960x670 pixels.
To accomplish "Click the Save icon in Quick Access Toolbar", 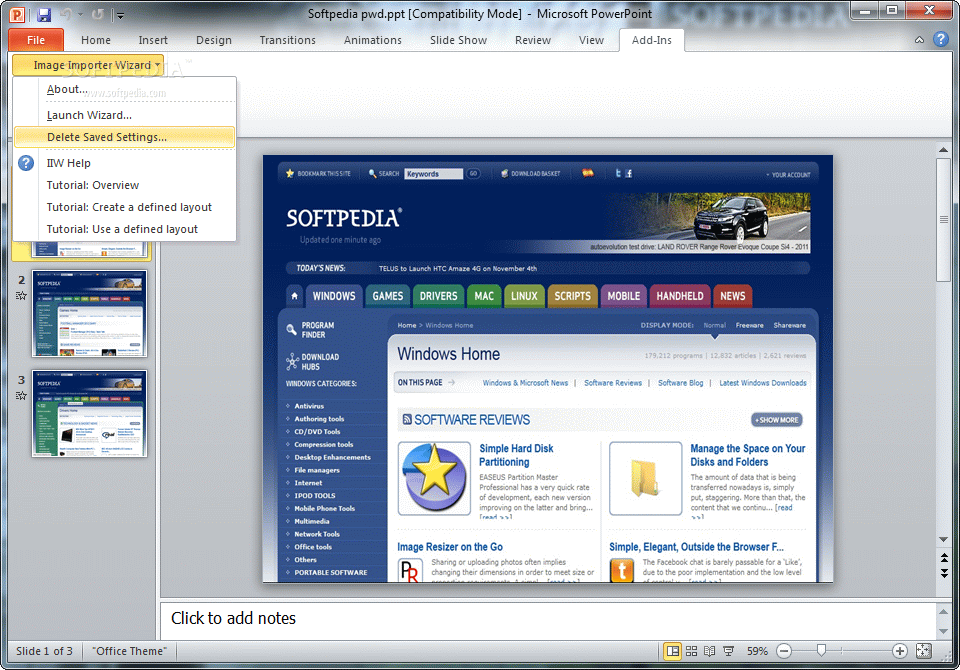I will point(43,15).
